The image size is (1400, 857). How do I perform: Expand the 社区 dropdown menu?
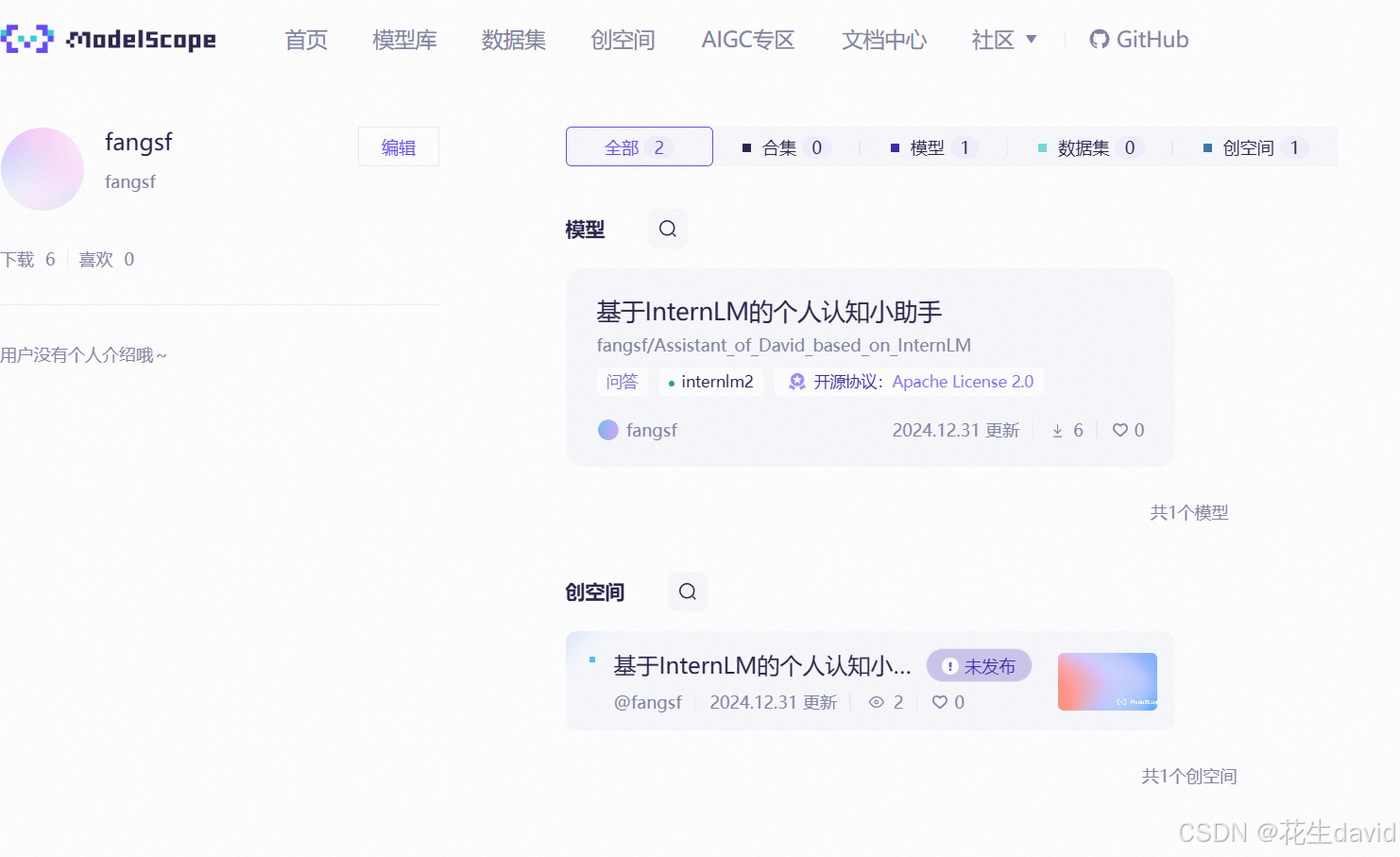tap(1004, 40)
